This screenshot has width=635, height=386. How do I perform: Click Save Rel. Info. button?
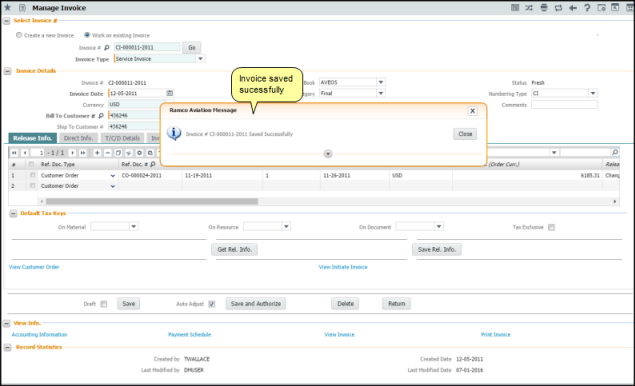[x=437, y=250]
